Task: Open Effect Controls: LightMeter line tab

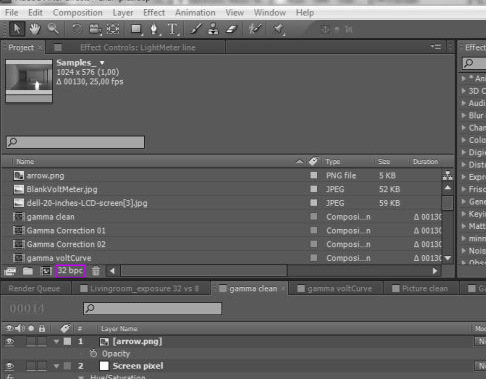Action: tap(138, 48)
